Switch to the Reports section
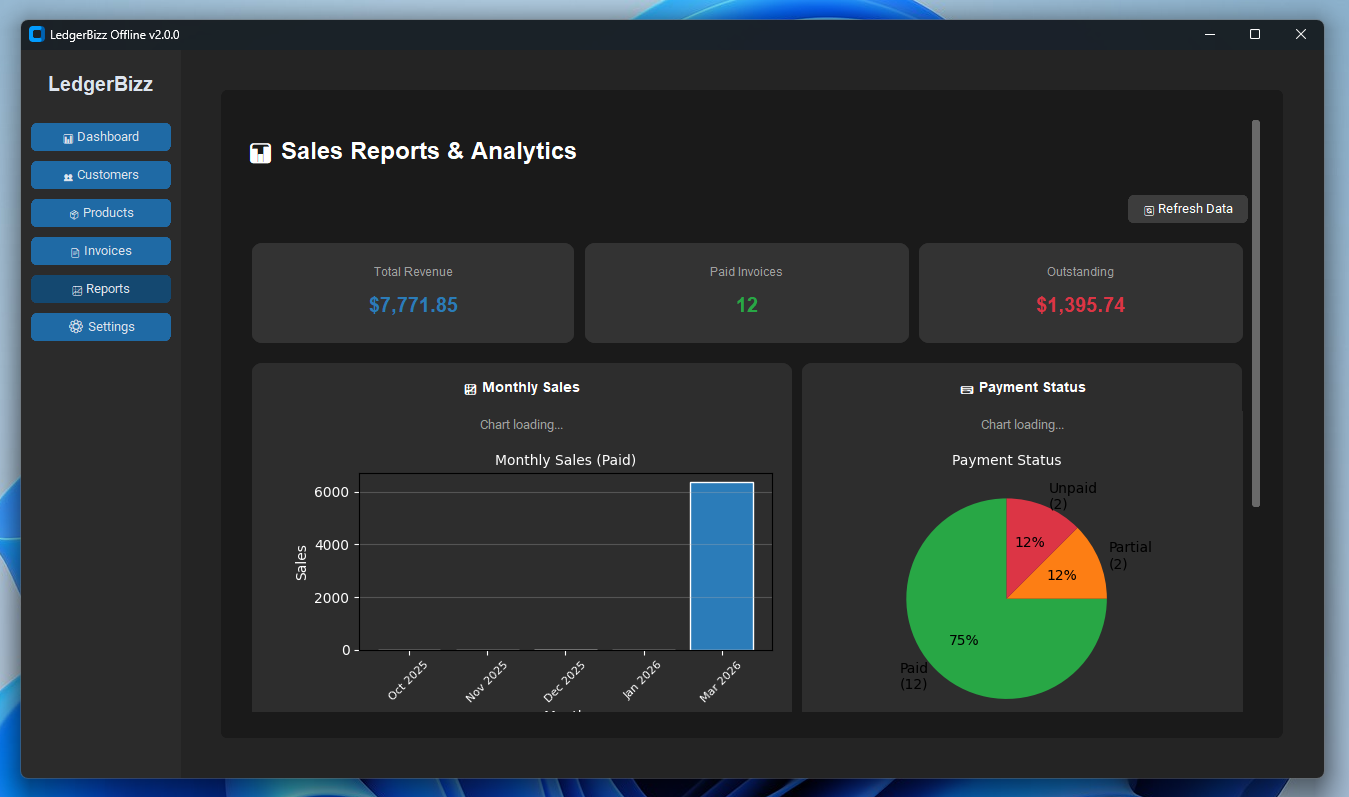 [x=100, y=289]
